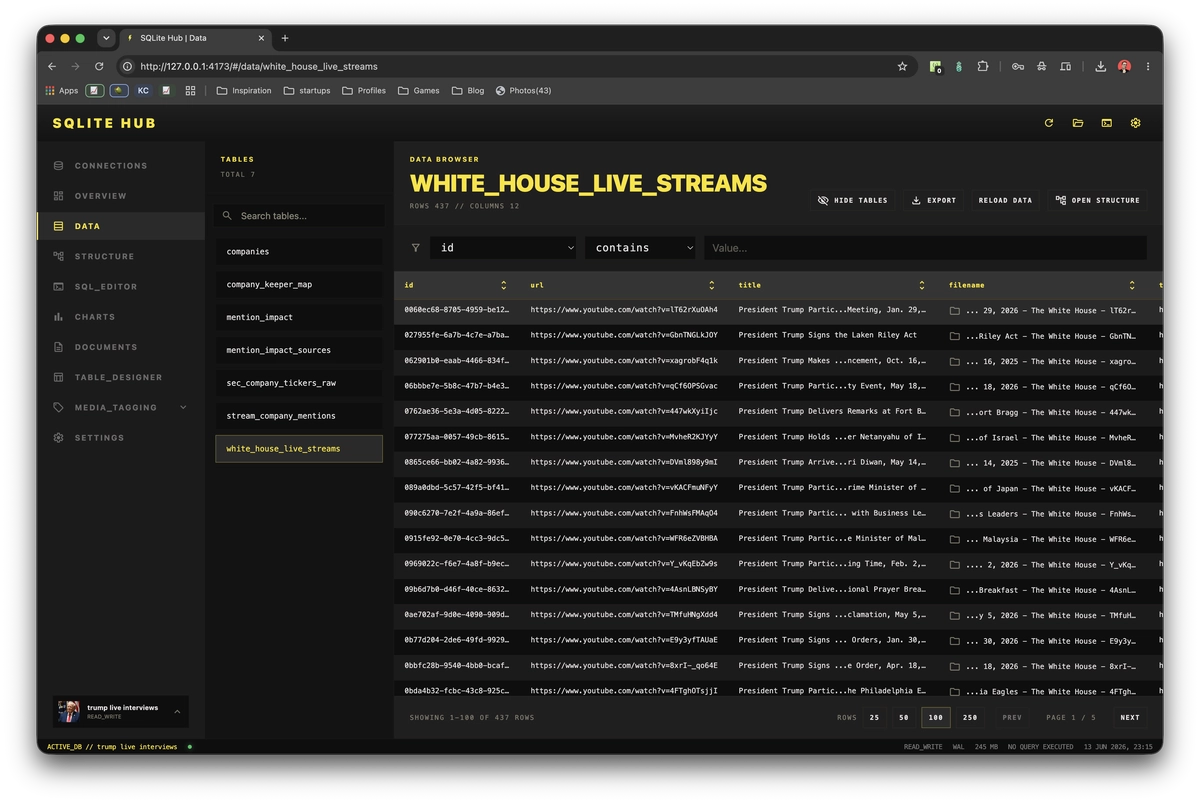Open the Chrome tab search dropdown arrow
1200x803 pixels.
click(106, 38)
